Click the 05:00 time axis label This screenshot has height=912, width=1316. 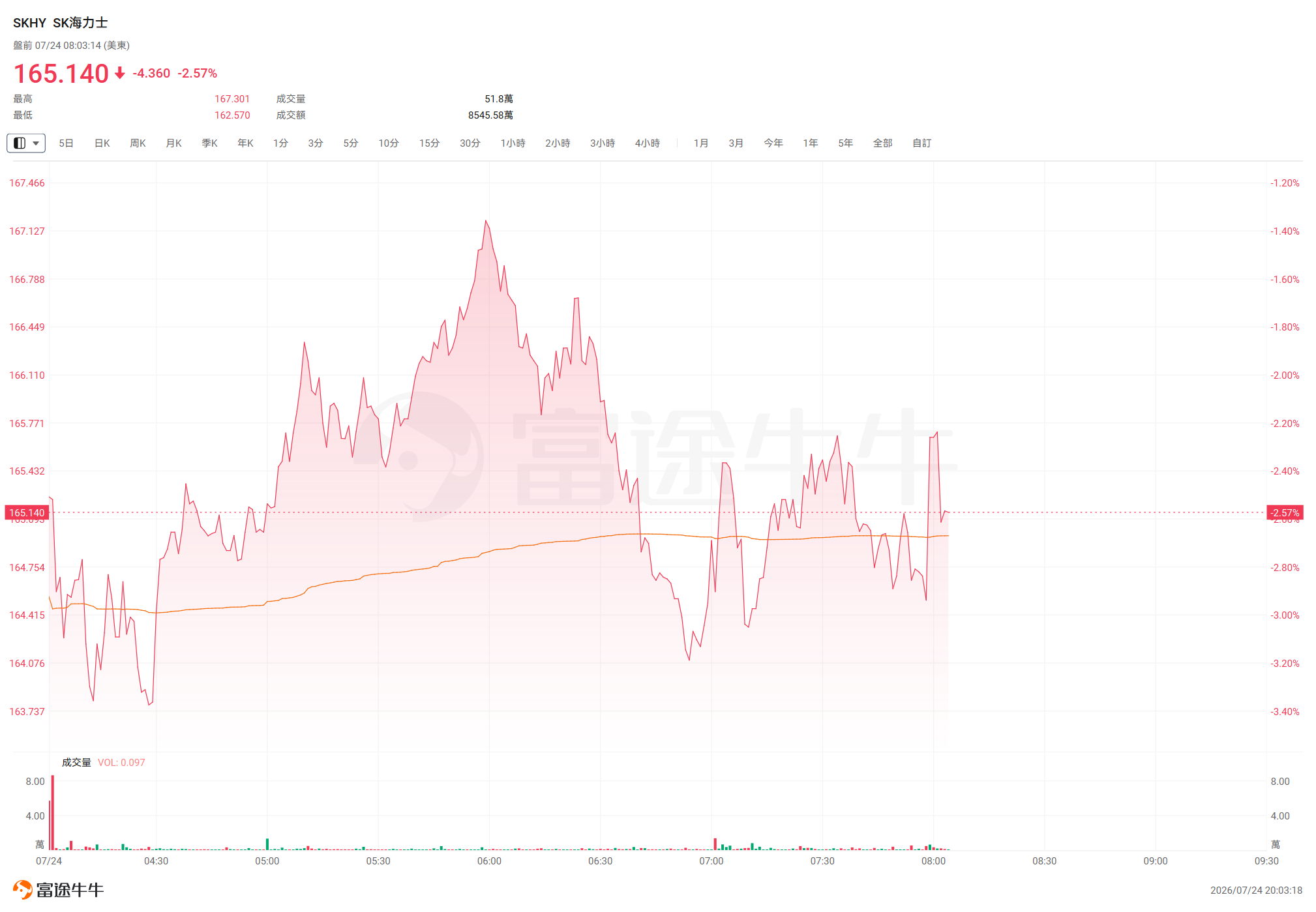click(267, 861)
